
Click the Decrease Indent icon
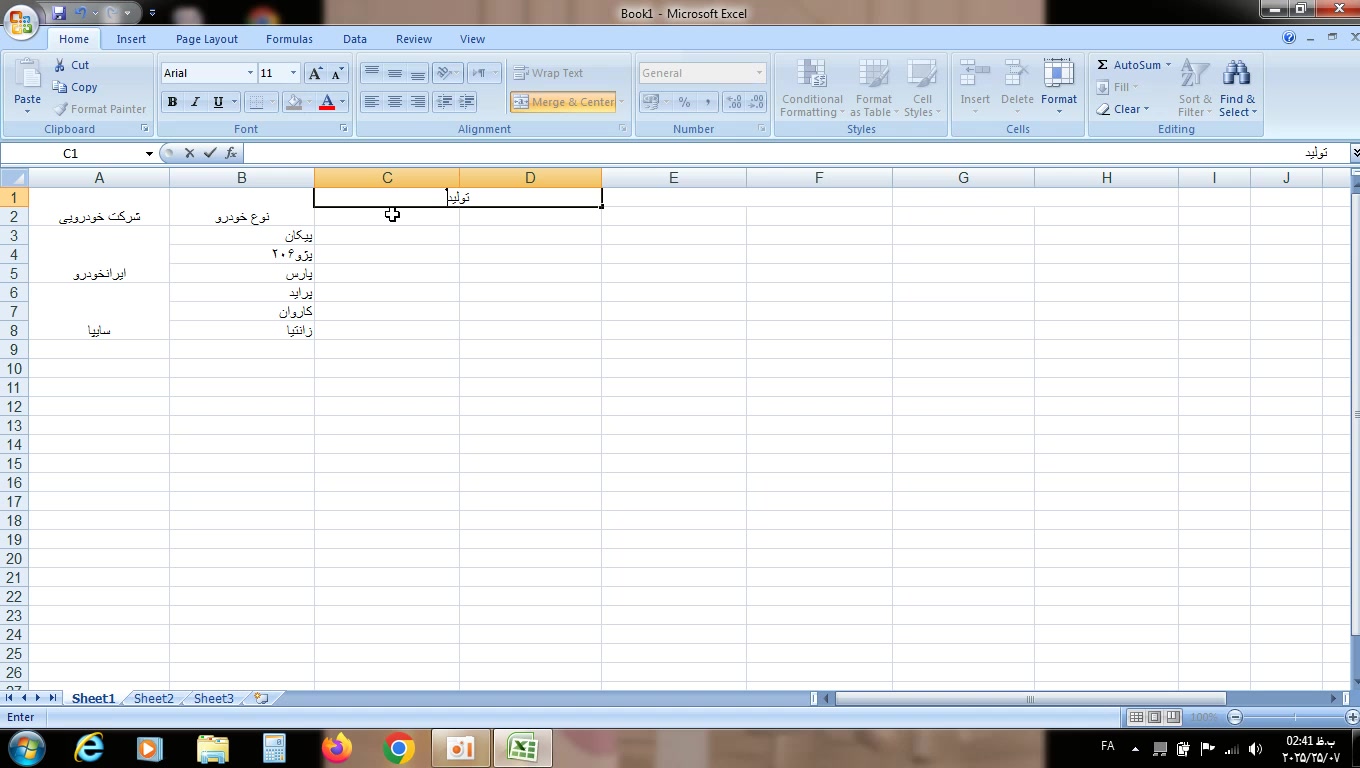coord(444,102)
